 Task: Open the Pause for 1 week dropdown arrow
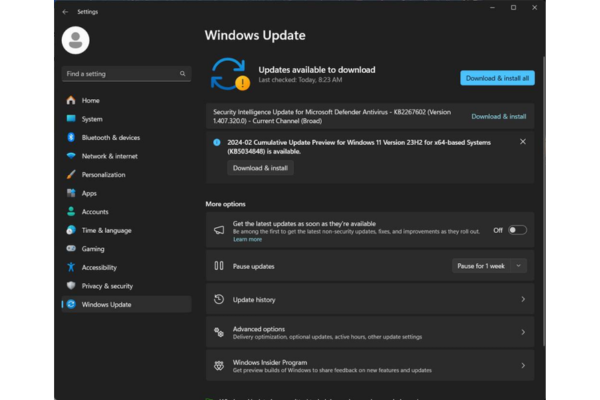click(x=518, y=266)
